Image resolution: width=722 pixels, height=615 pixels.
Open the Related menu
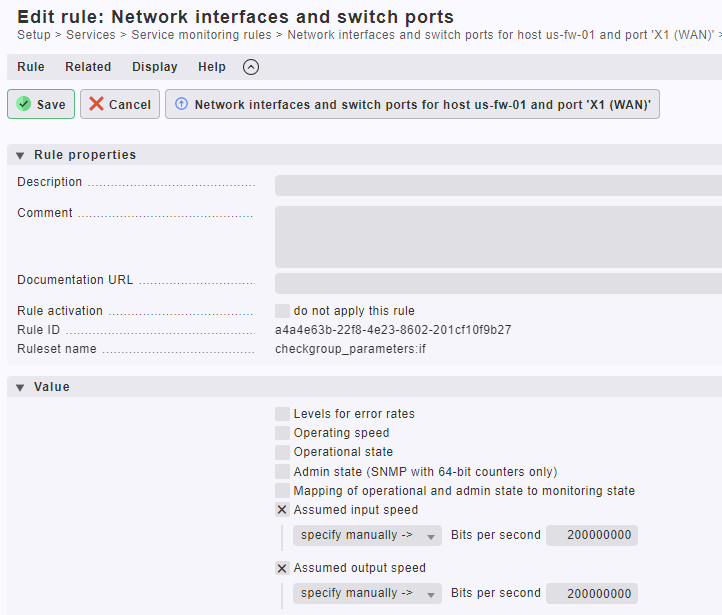[88, 67]
